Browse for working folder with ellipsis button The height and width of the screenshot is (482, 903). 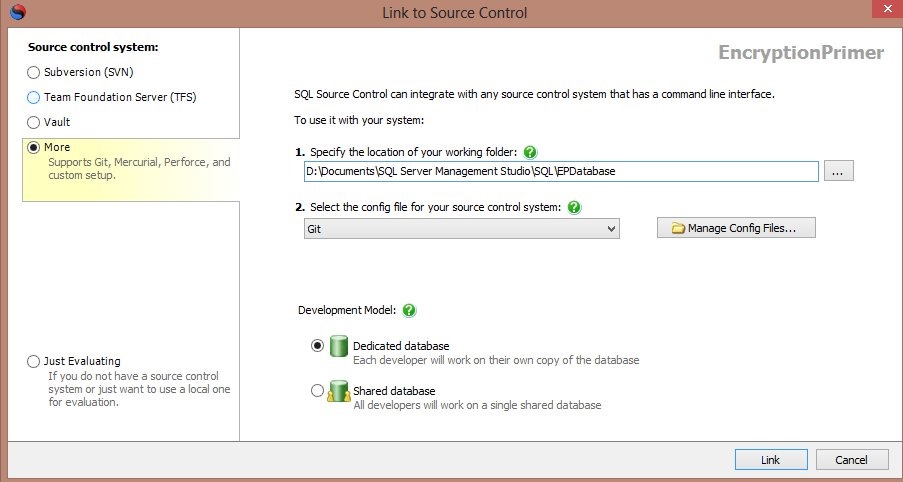coord(838,172)
